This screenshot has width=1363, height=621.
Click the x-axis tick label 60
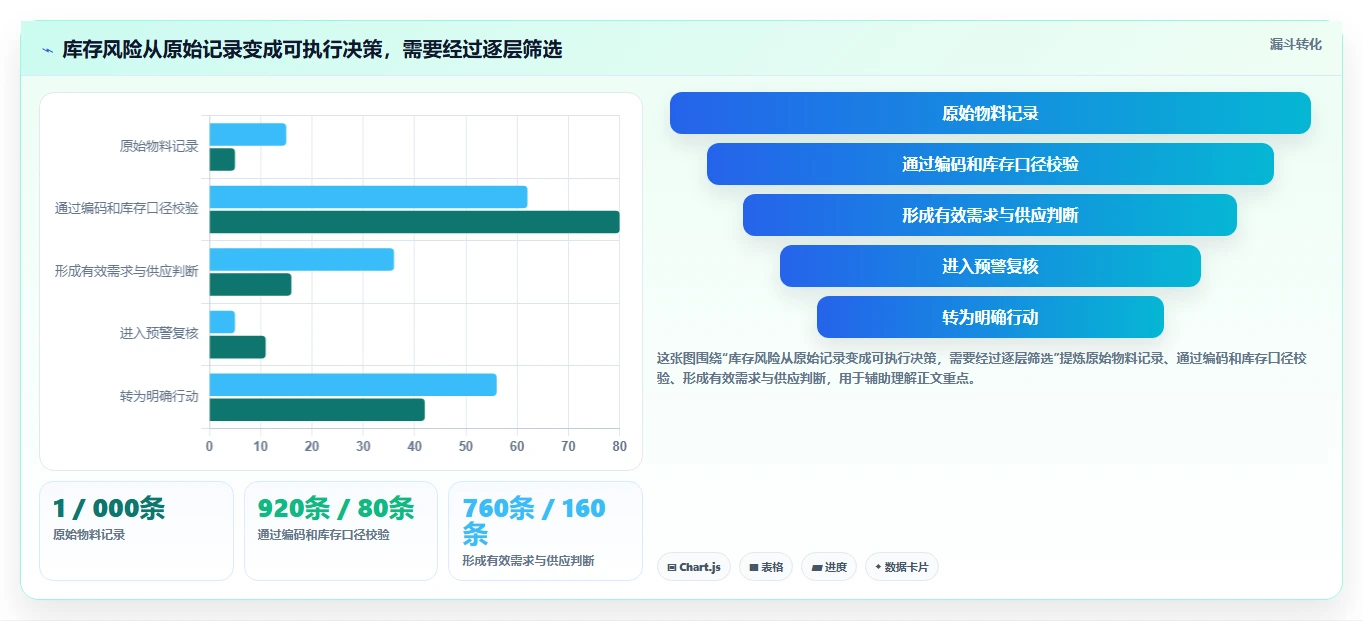tap(517, 447)
